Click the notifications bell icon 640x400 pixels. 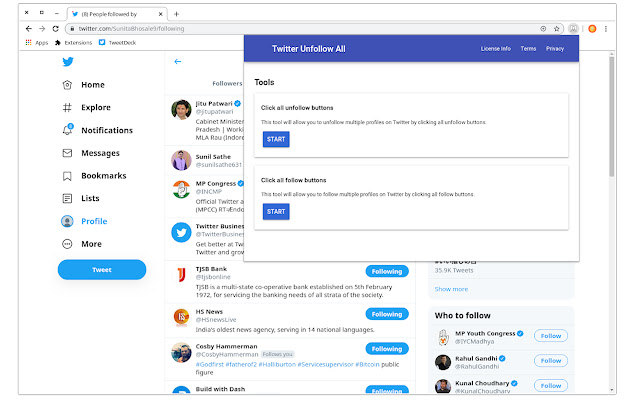pos(67,130)
